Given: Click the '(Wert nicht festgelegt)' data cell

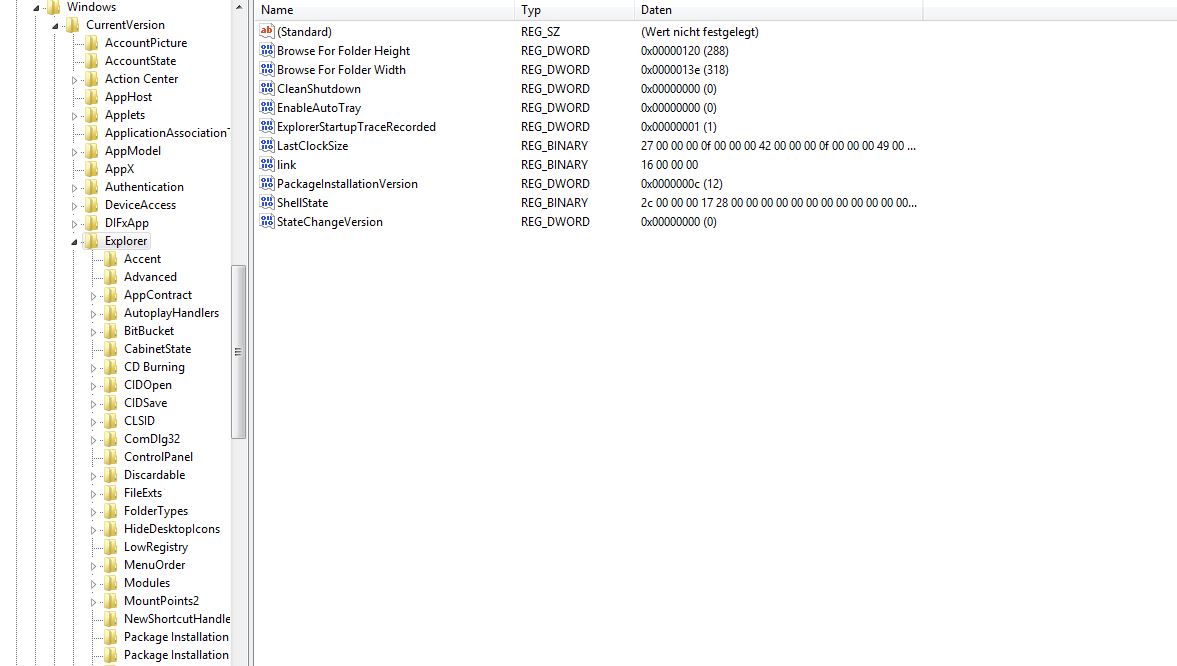Looking at the screenshot, I should pos(700,32).
